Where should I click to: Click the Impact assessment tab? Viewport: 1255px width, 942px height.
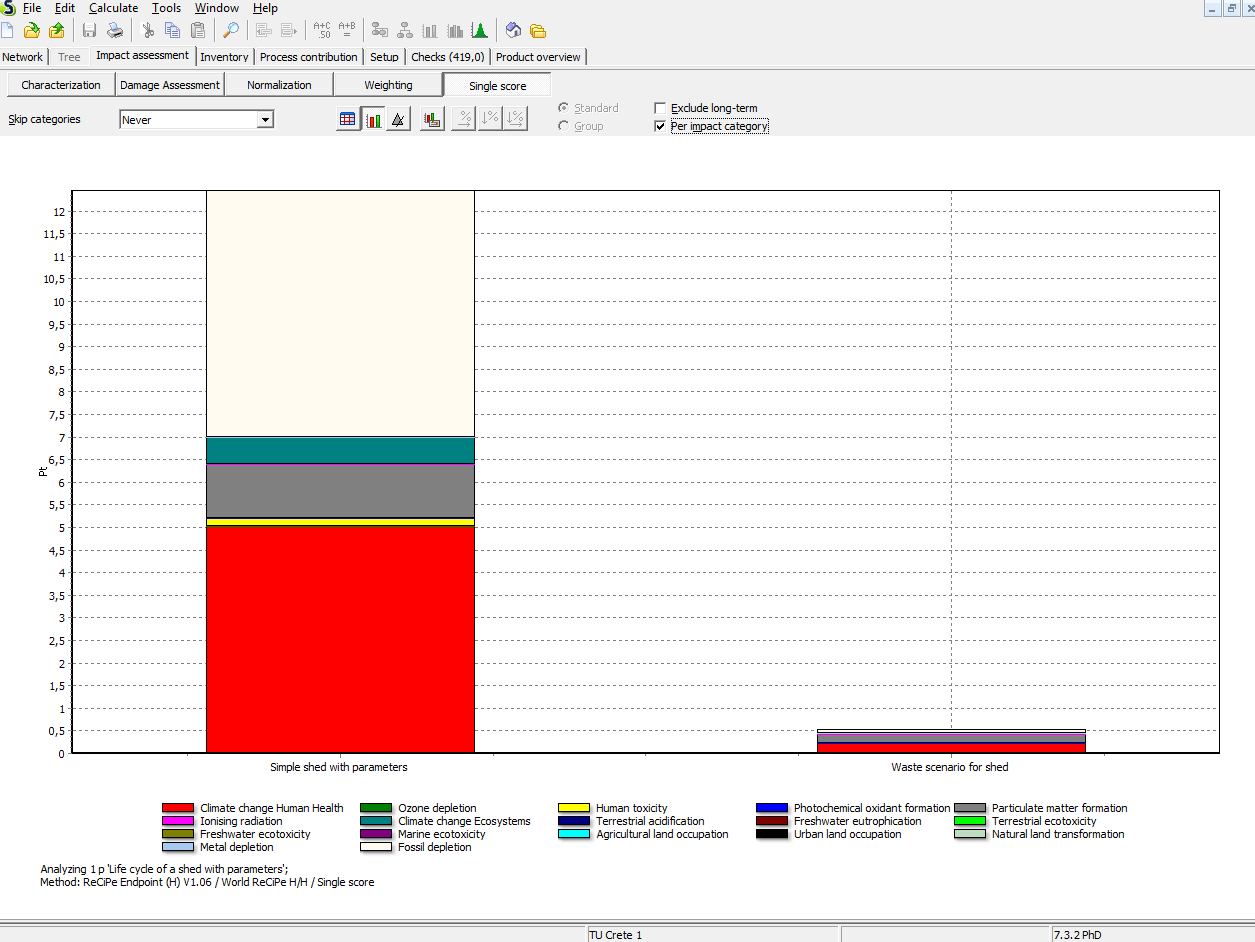[x=142, y=56]
